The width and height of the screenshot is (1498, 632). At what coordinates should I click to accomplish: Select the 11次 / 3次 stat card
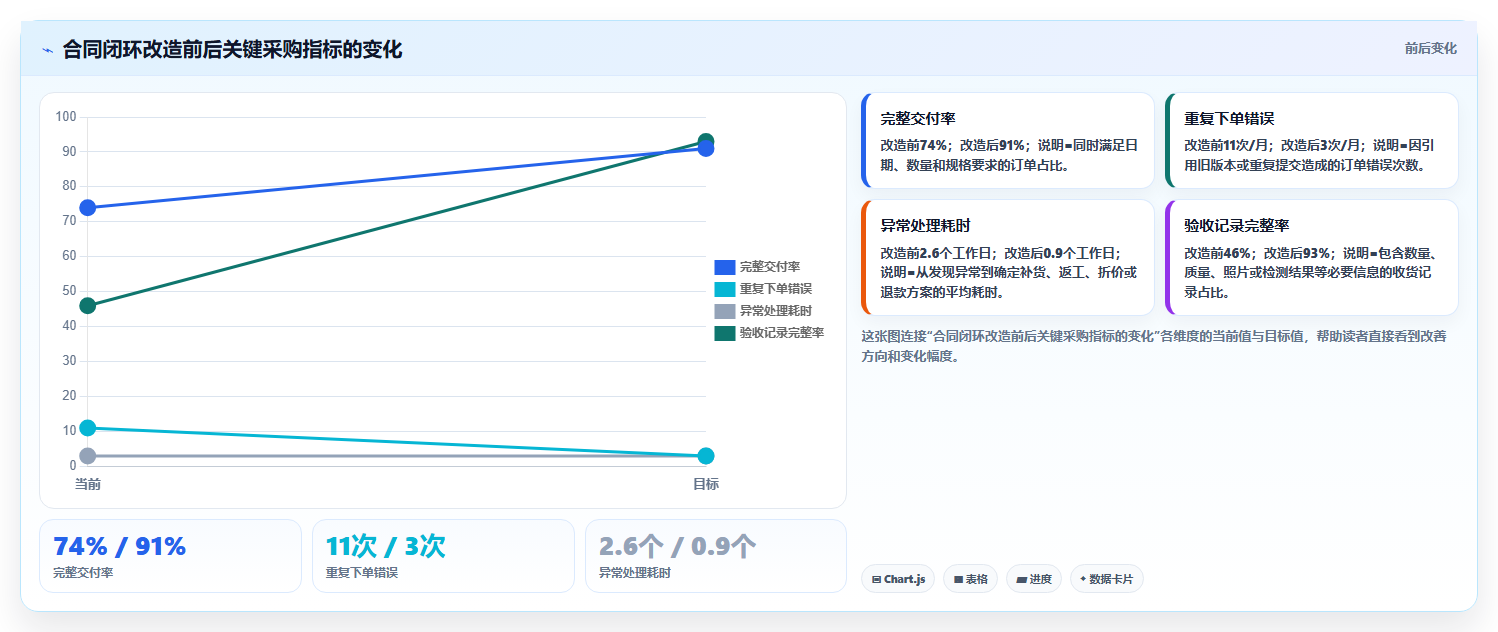(443, 556)
